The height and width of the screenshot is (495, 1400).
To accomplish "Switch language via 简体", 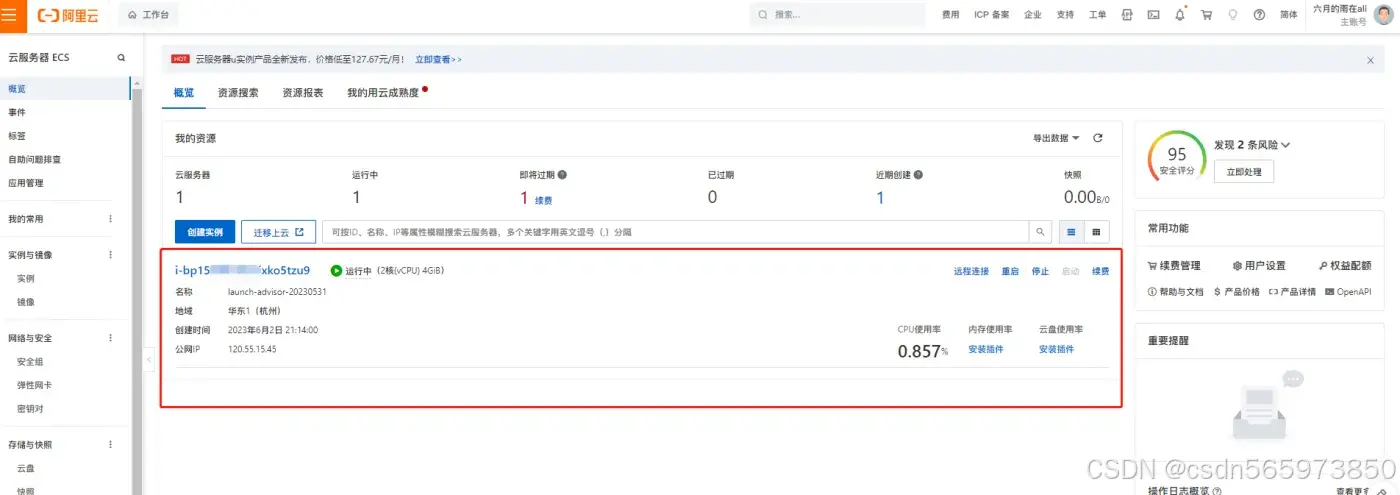I will coord(1289,15).
